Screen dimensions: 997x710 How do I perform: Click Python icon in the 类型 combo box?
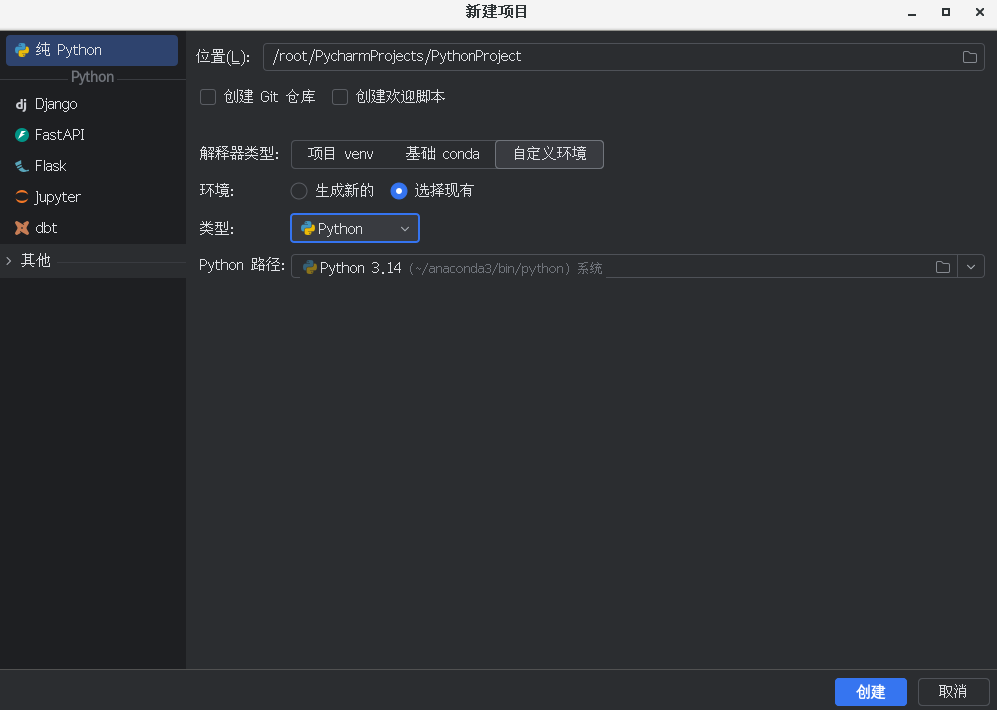coord(308,229)
